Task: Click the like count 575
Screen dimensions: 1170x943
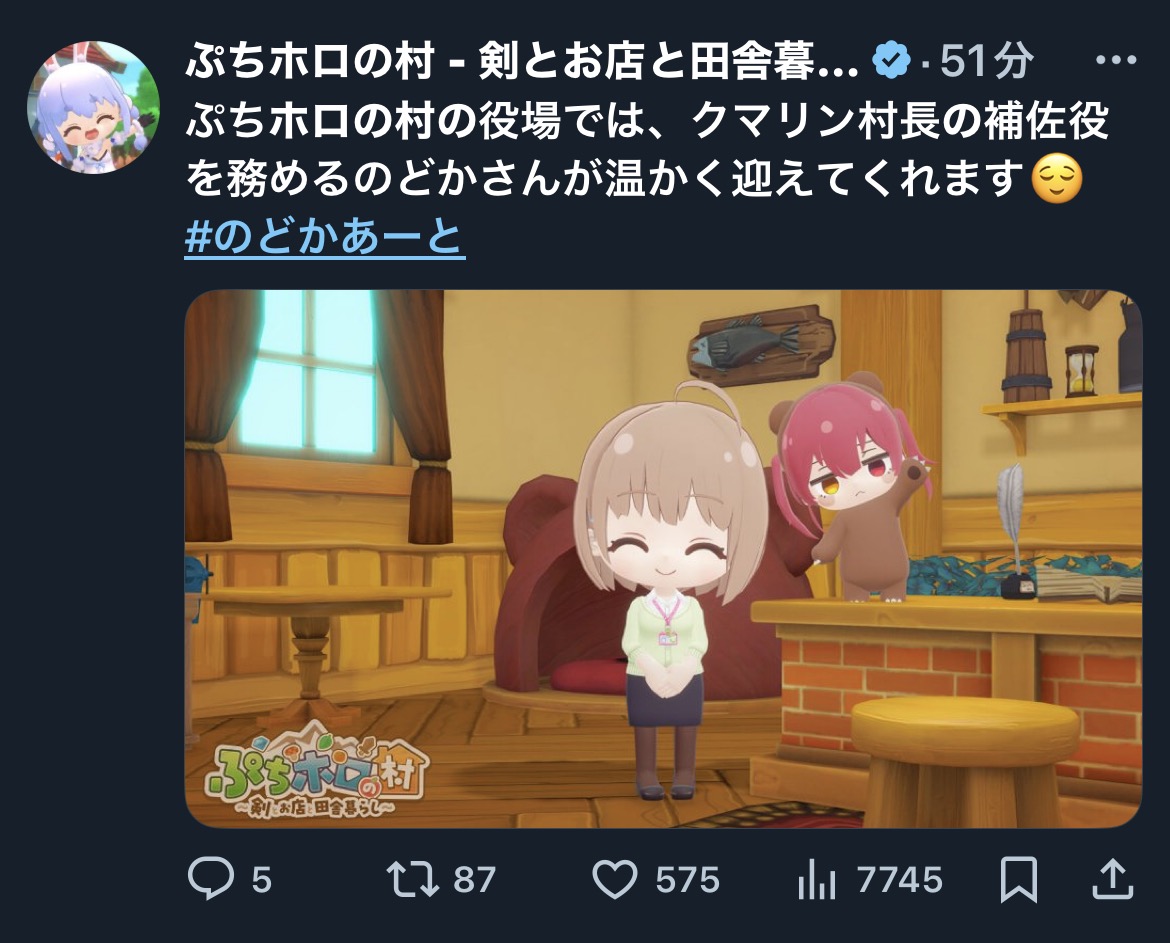Action: [687, 880]
